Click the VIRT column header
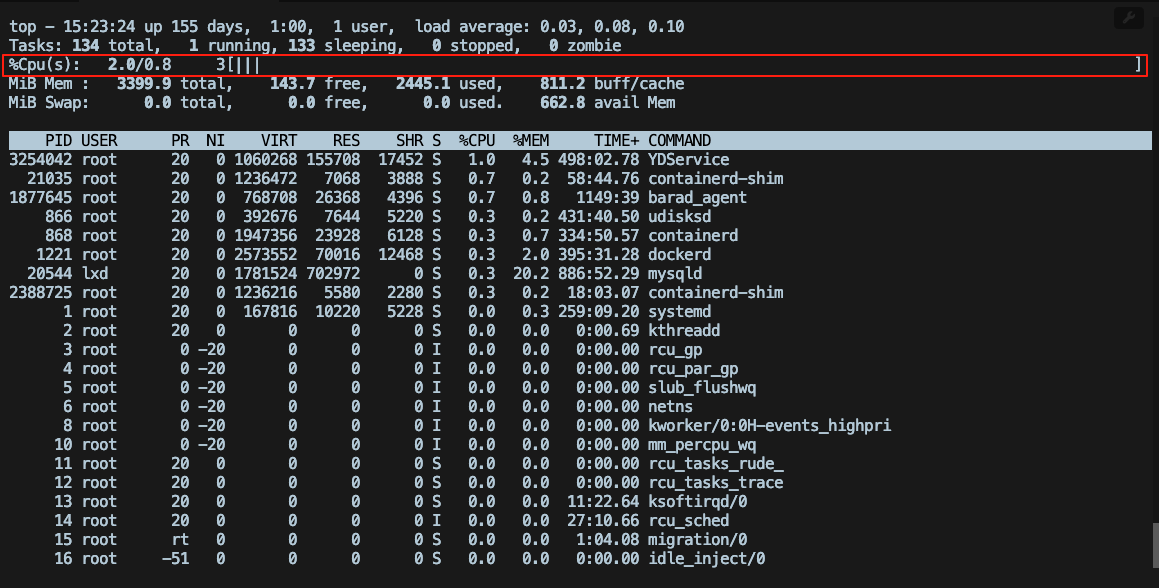This screenshot has height=588, width=1159. (x=278, y=140)
